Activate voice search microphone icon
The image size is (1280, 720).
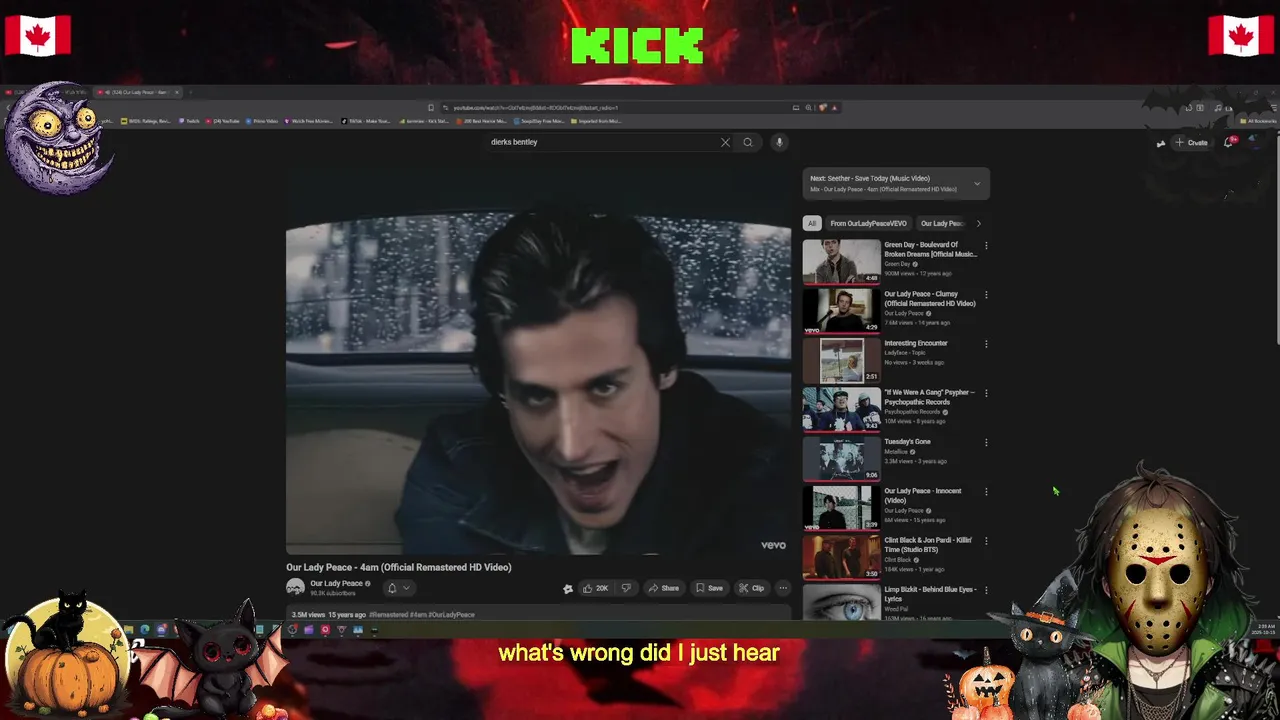[x=779, y=142]
